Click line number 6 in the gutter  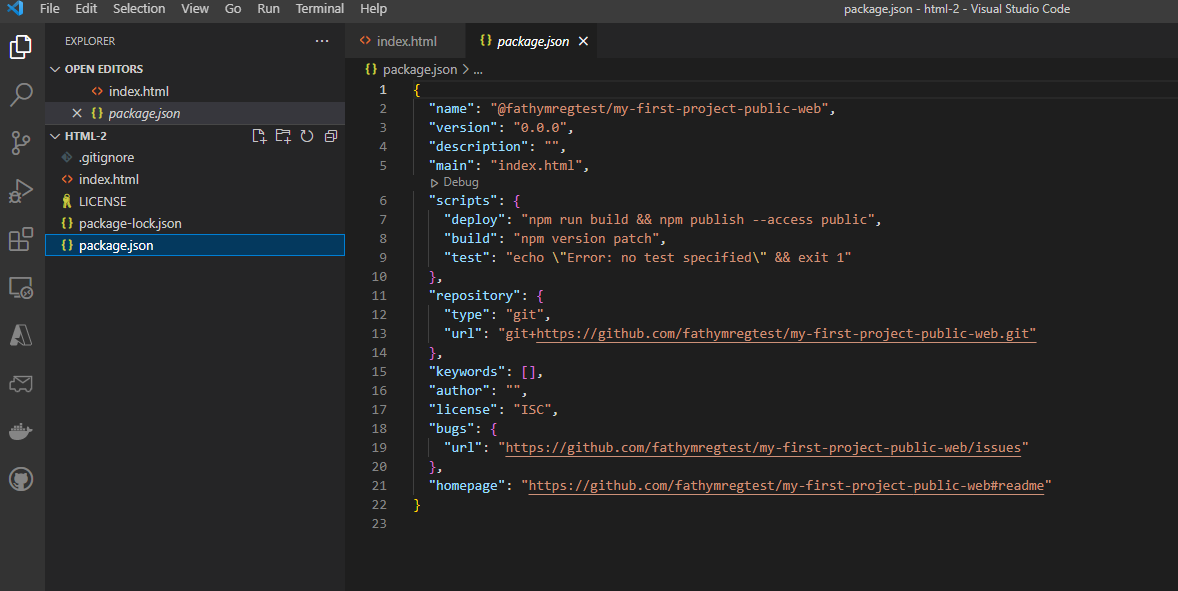tap(383, 201)
